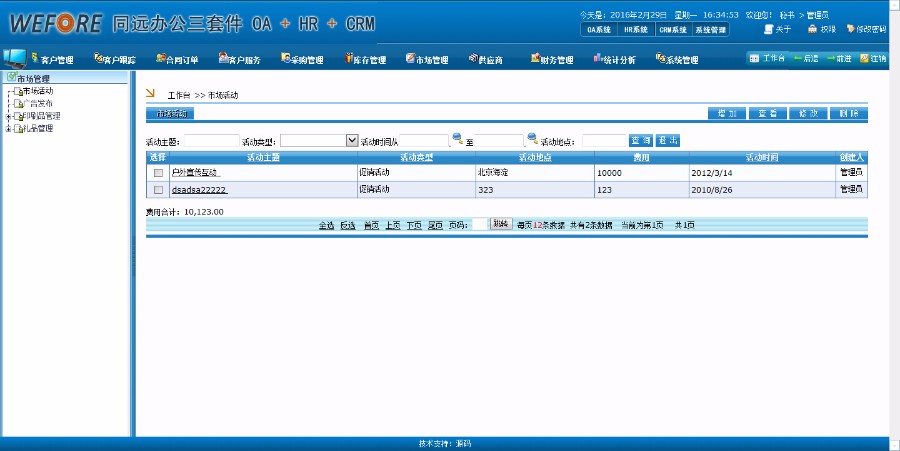Open the 供应商 menu

486,59
